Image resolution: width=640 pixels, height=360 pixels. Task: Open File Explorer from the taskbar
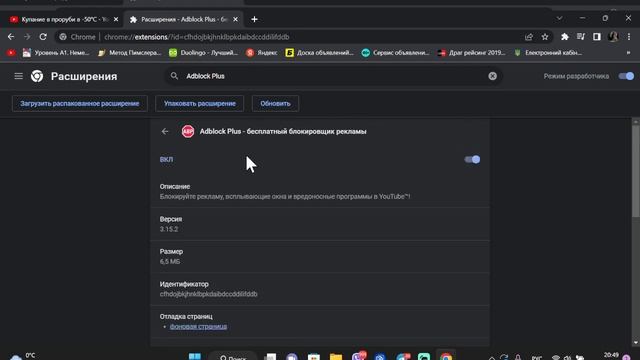click(x=336, y=357)
